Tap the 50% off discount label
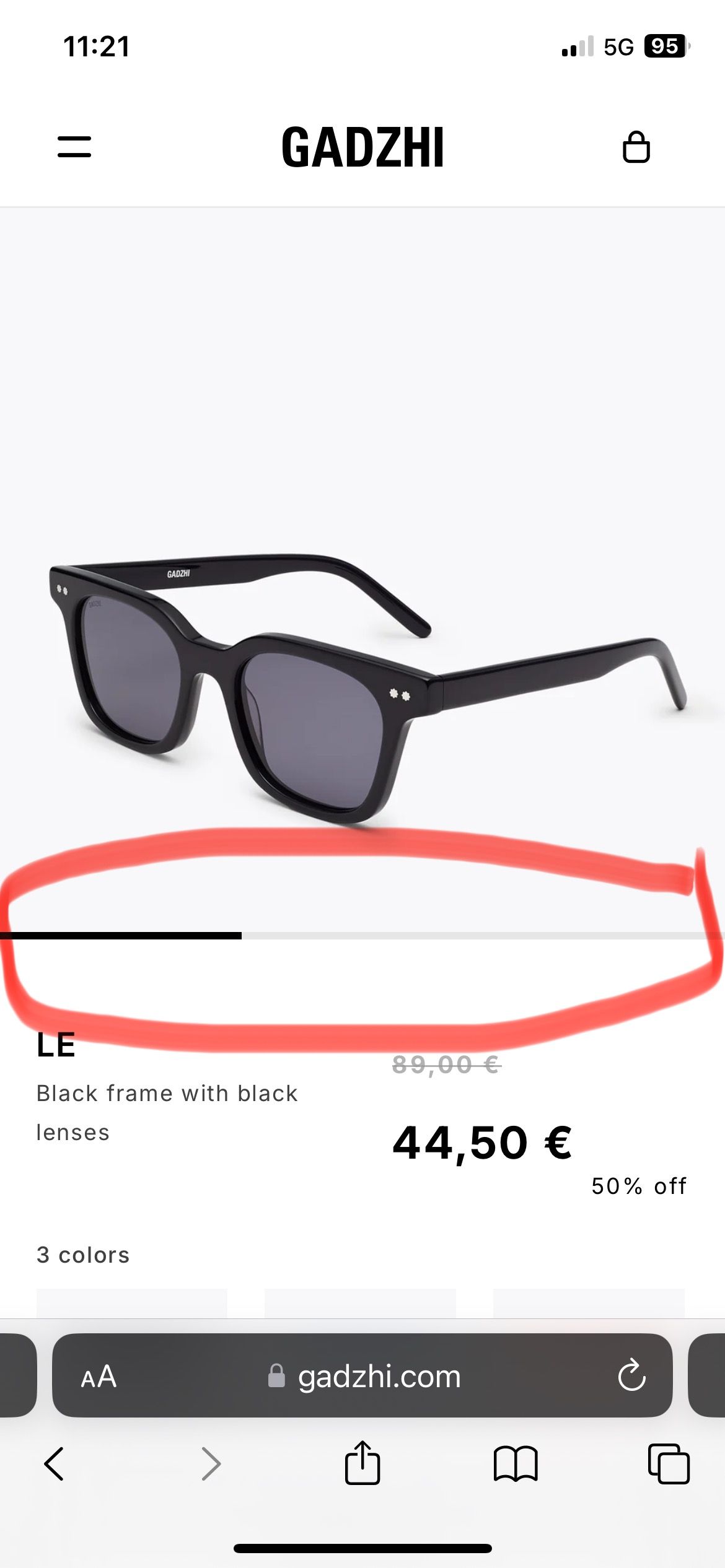Image resolution: width=725 pixels, height=1568 pixels. 639,1186
